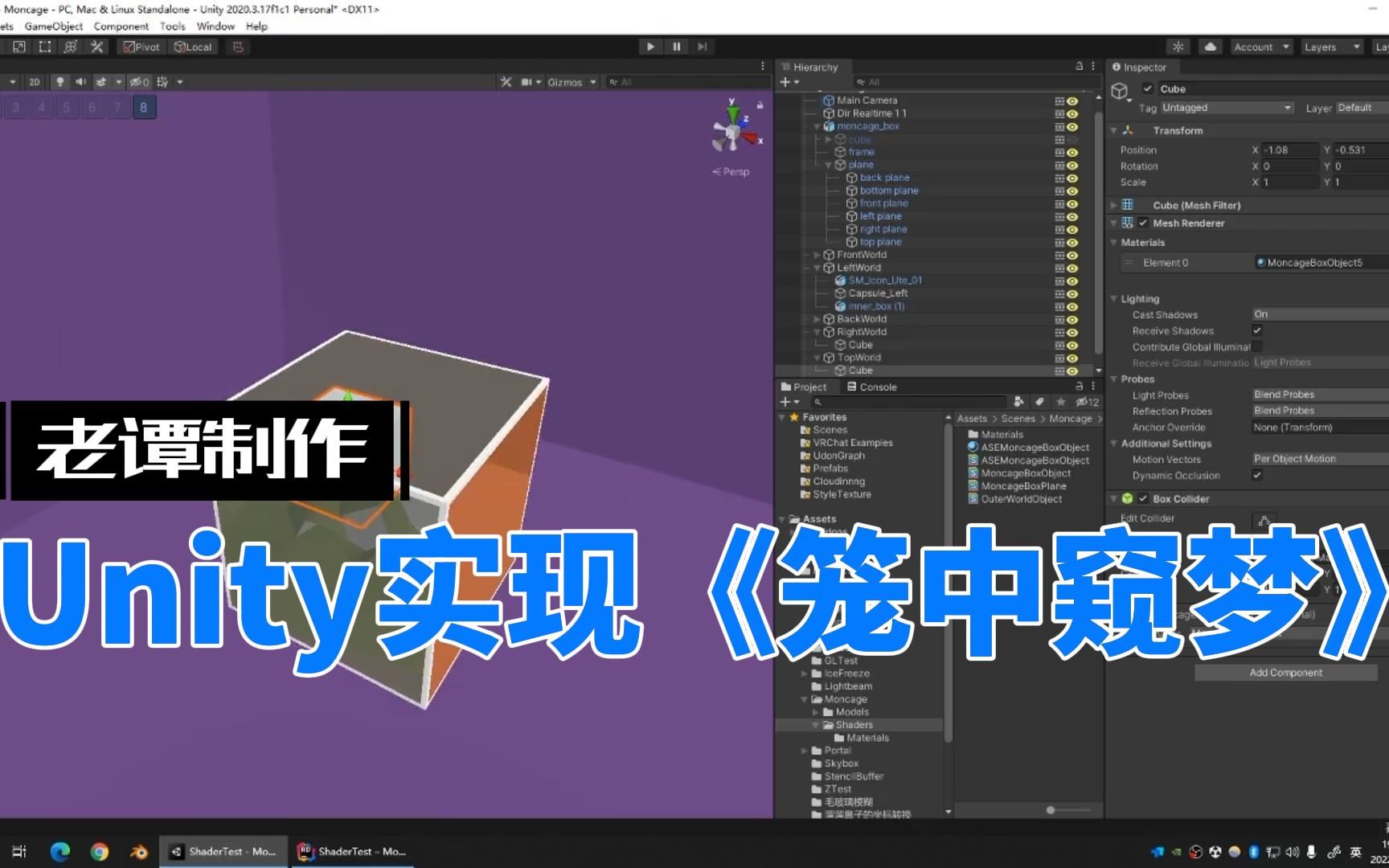
Task: Open Help menu
Action: 257,27
